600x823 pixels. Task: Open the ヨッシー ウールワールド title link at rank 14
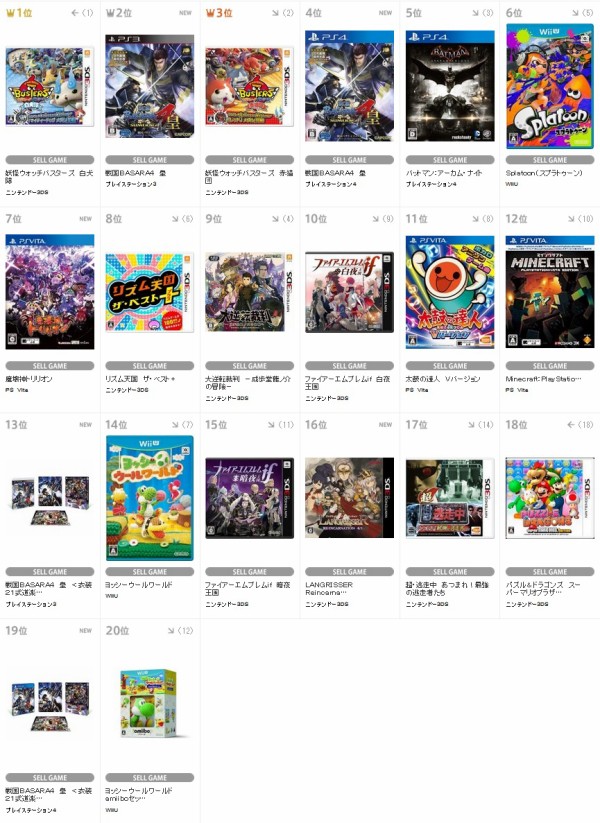139,584
